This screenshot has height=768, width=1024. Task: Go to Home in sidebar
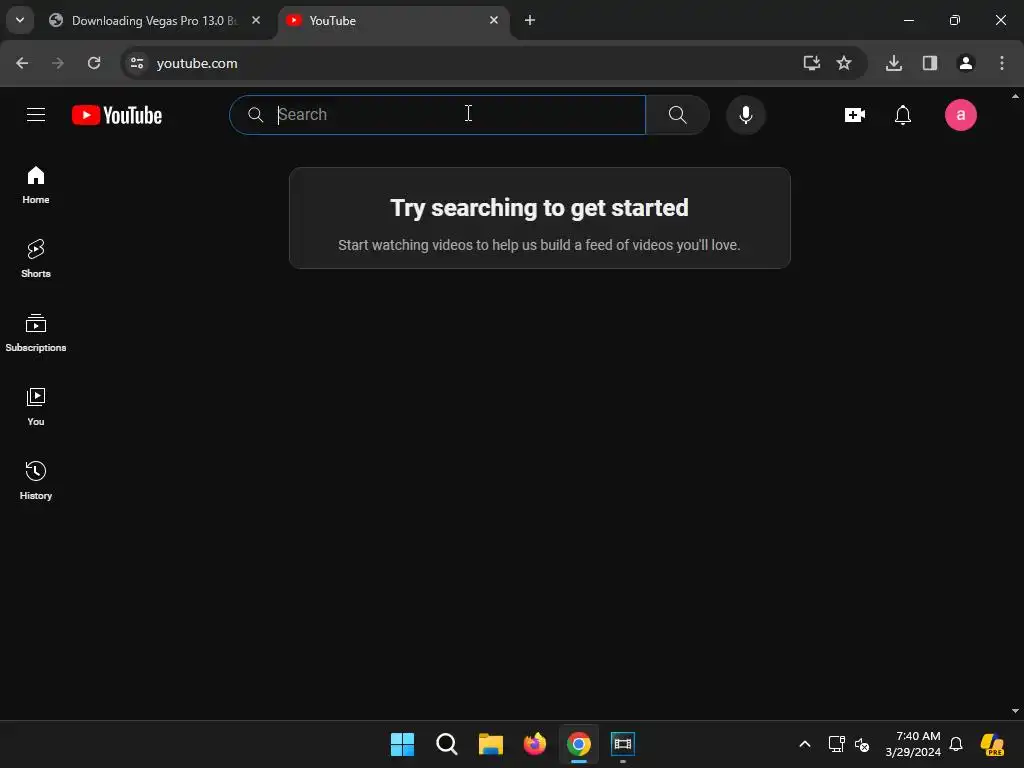(36, 185)
